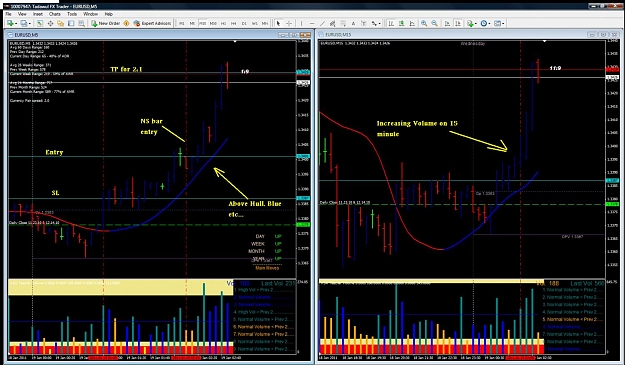Image resolution: width=625 pixels, height=365 pixels.
Task: Toggle chart Auto Scroll
Action: [447, 24]
